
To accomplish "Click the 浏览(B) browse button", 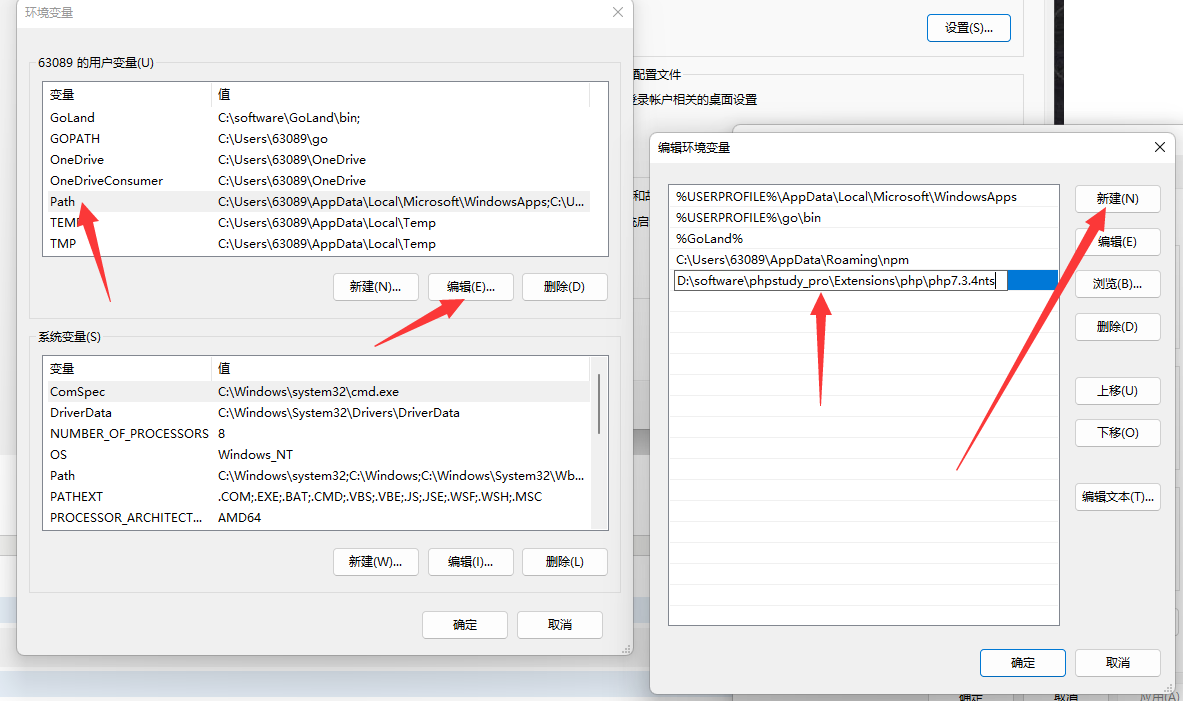I will click(x=1117, y=283).
